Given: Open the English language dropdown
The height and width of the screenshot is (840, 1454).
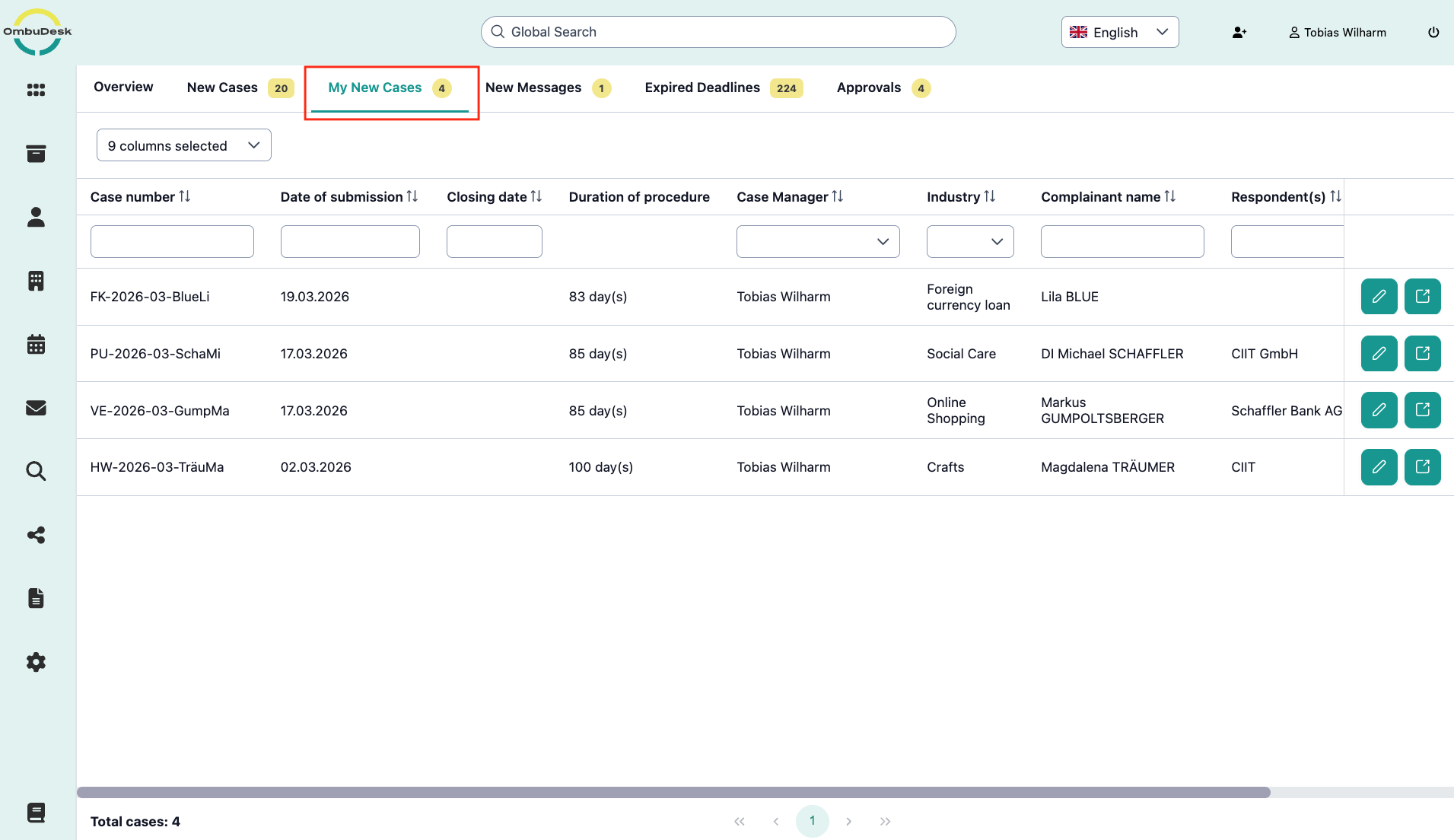Looking at the screenshot, I should click(1120, 32).
